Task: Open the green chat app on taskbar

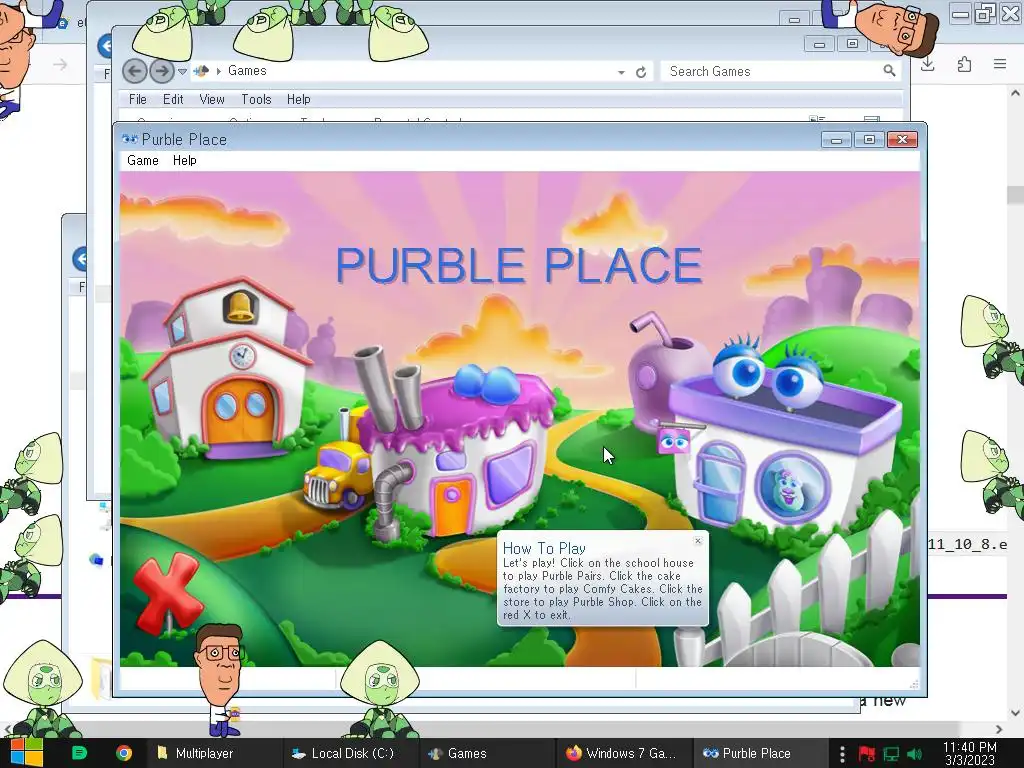Action: [x=80, y=753]
